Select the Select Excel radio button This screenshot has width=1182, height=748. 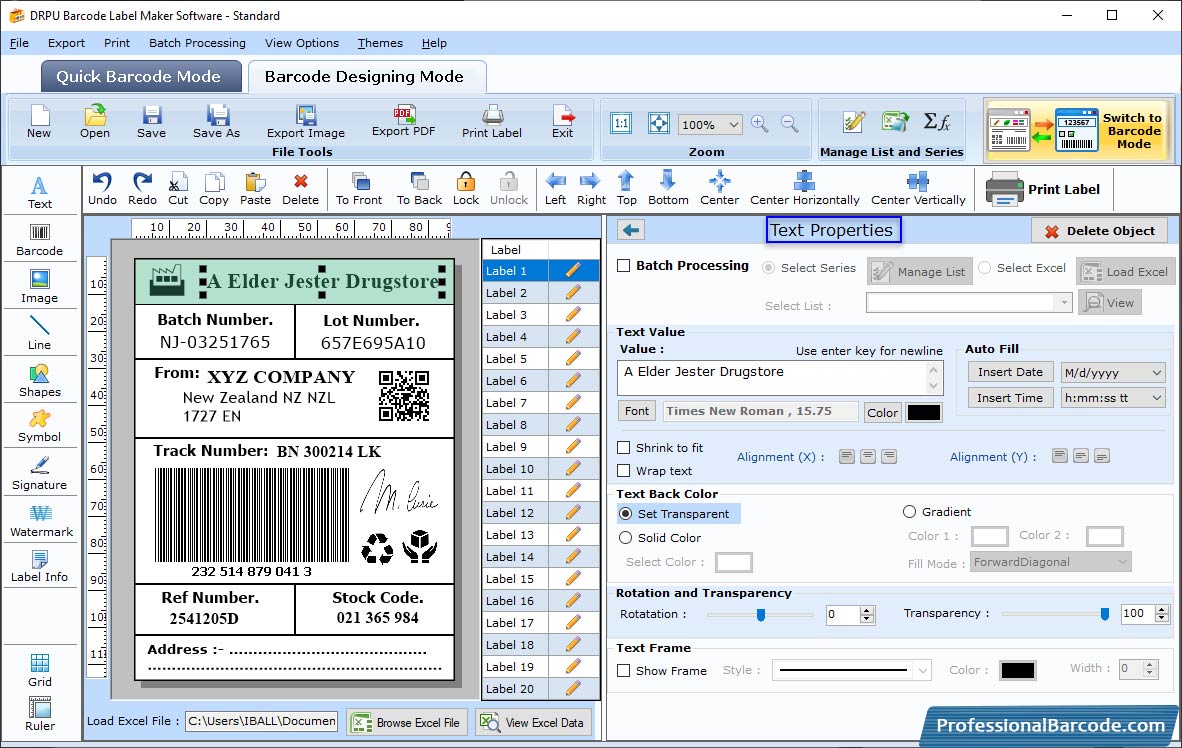click(984, 268)
